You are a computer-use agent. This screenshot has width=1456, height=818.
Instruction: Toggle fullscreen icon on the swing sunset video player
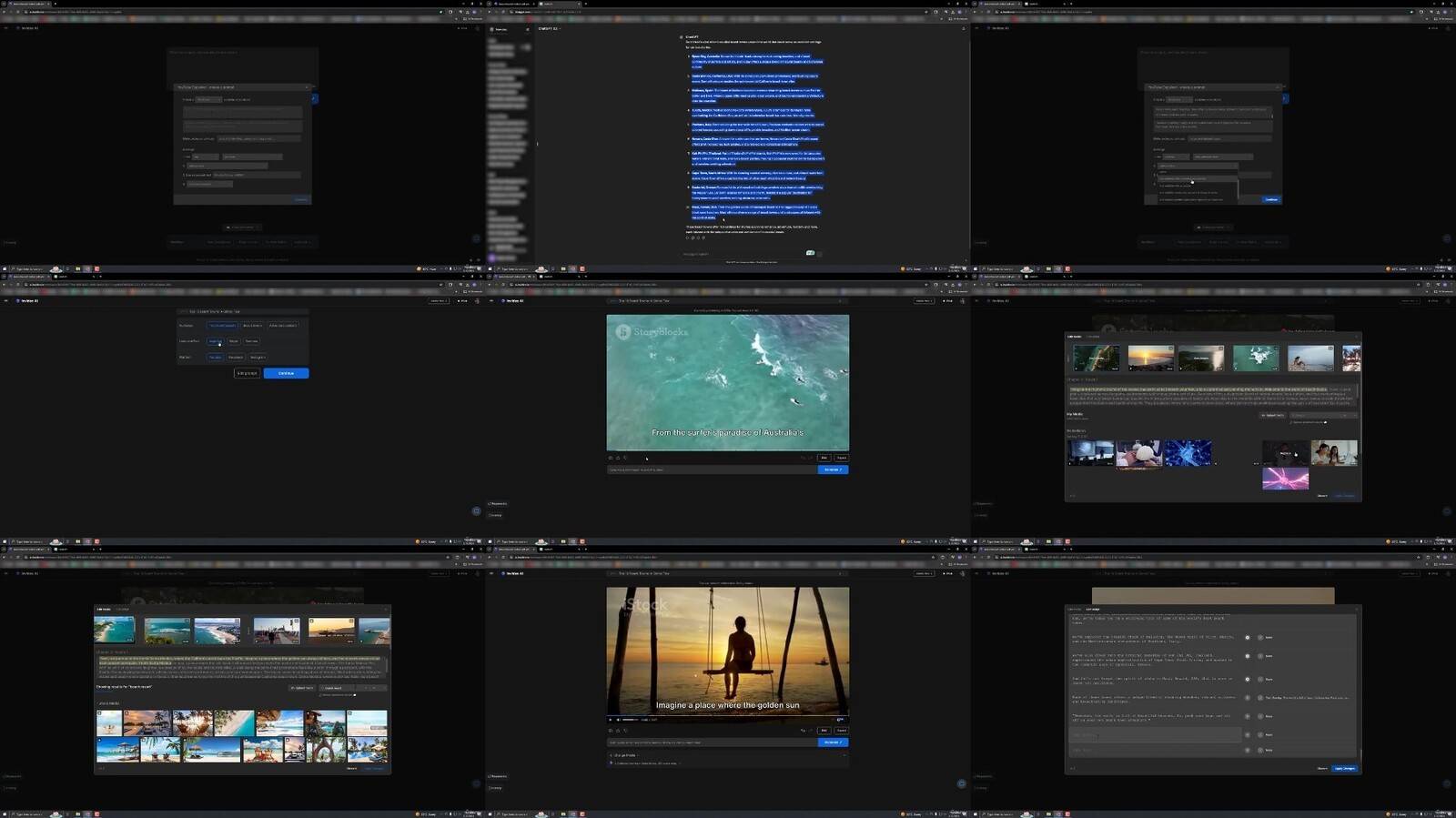pos(842,719)
